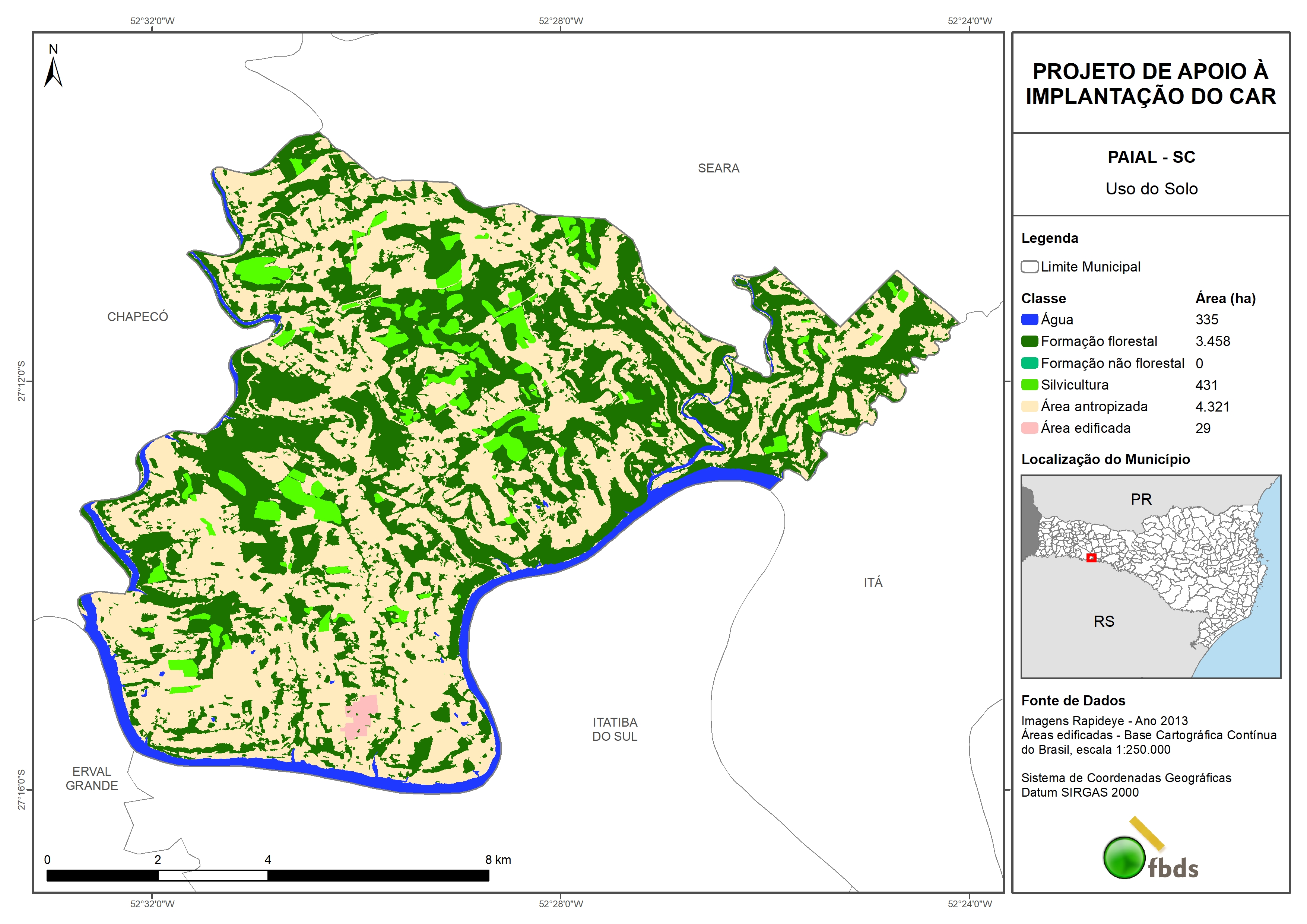Click the Formação não florestal teal swatch

[x=1029, y=363]
